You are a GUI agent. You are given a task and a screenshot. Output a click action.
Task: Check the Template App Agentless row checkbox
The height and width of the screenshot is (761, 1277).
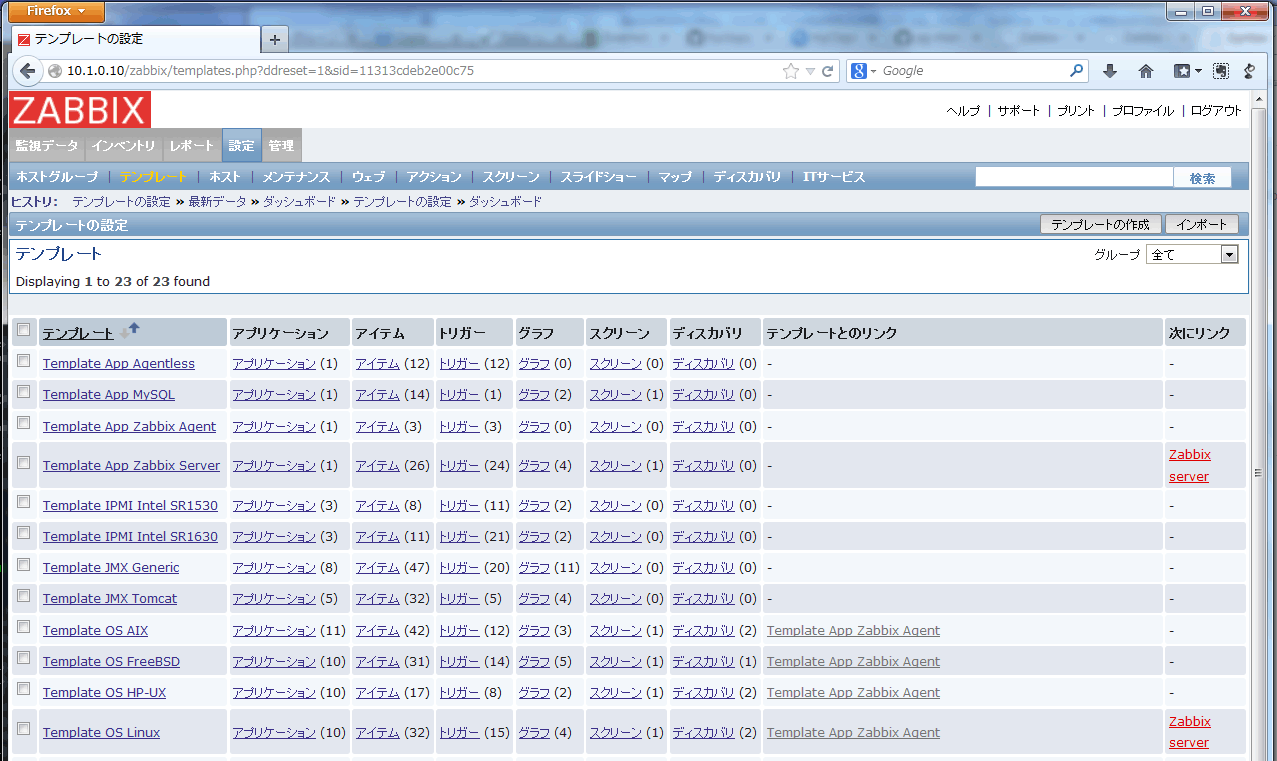coord(23,361)
